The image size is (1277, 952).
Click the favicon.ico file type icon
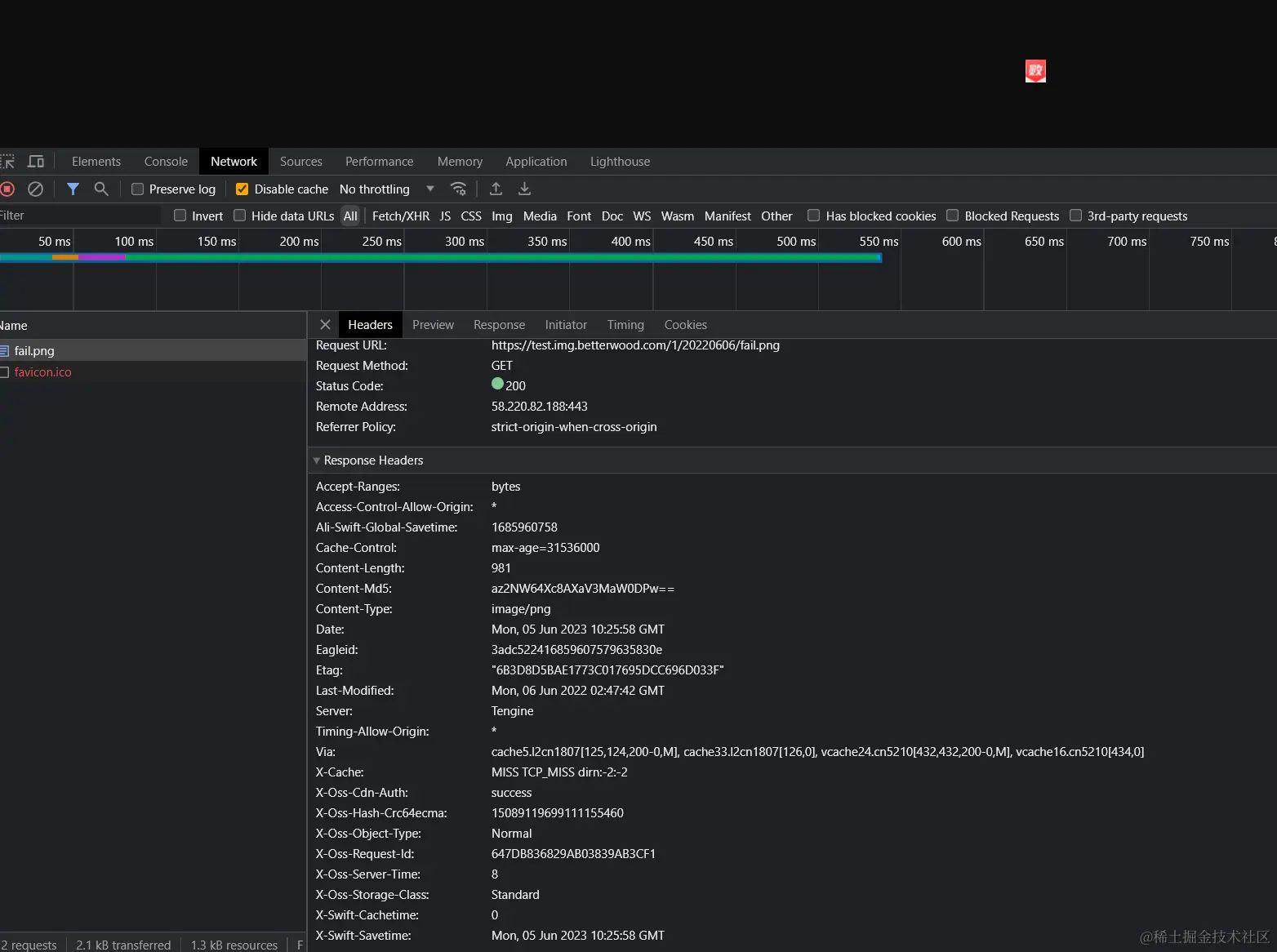click(x=4, y=372)
